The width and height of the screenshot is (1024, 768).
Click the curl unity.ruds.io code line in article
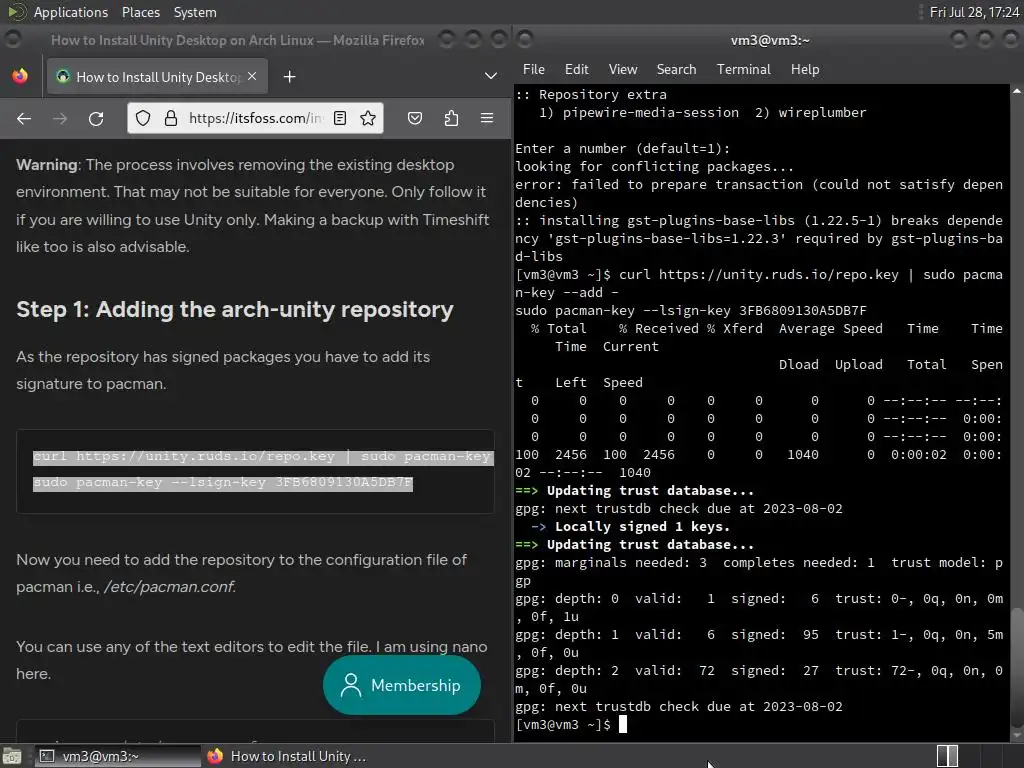(263, 456)
